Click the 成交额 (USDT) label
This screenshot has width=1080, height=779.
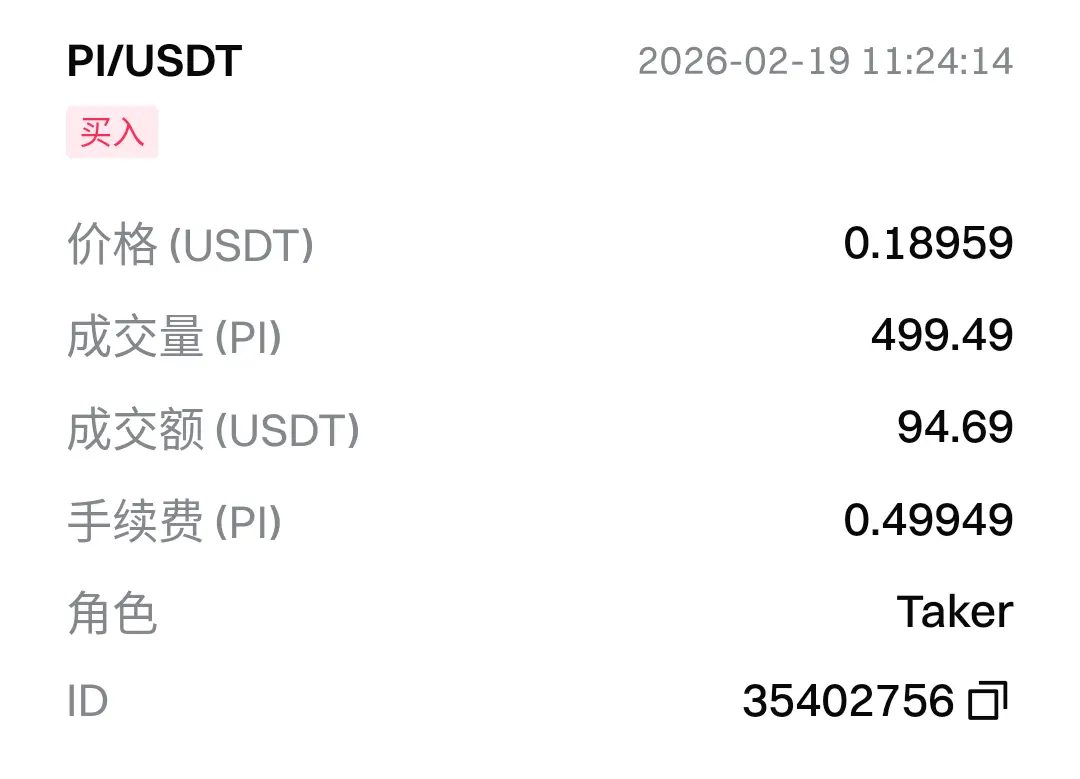coord(214,429)
